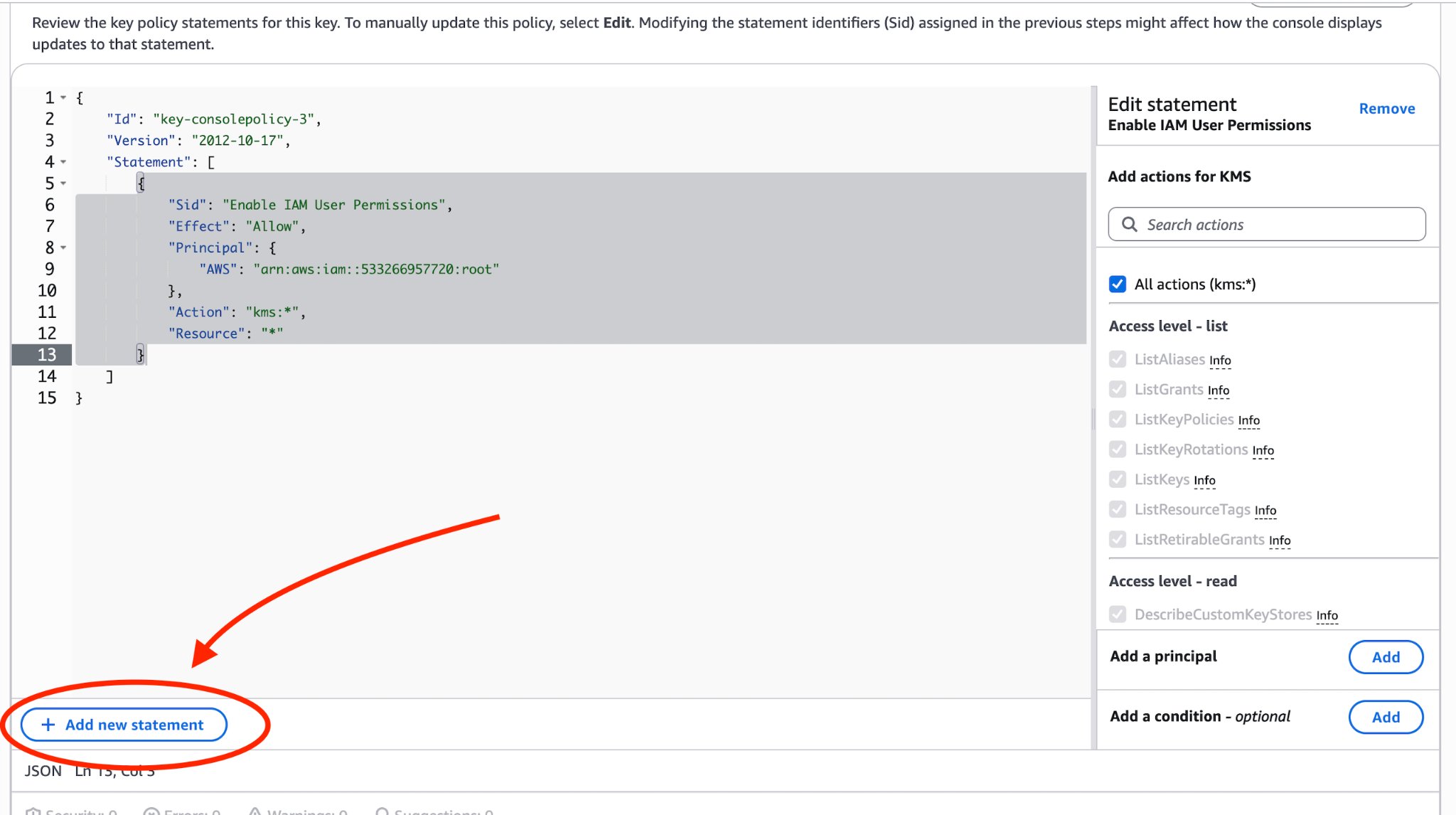Click the "Action": "kms:*" line

(237, 312)
